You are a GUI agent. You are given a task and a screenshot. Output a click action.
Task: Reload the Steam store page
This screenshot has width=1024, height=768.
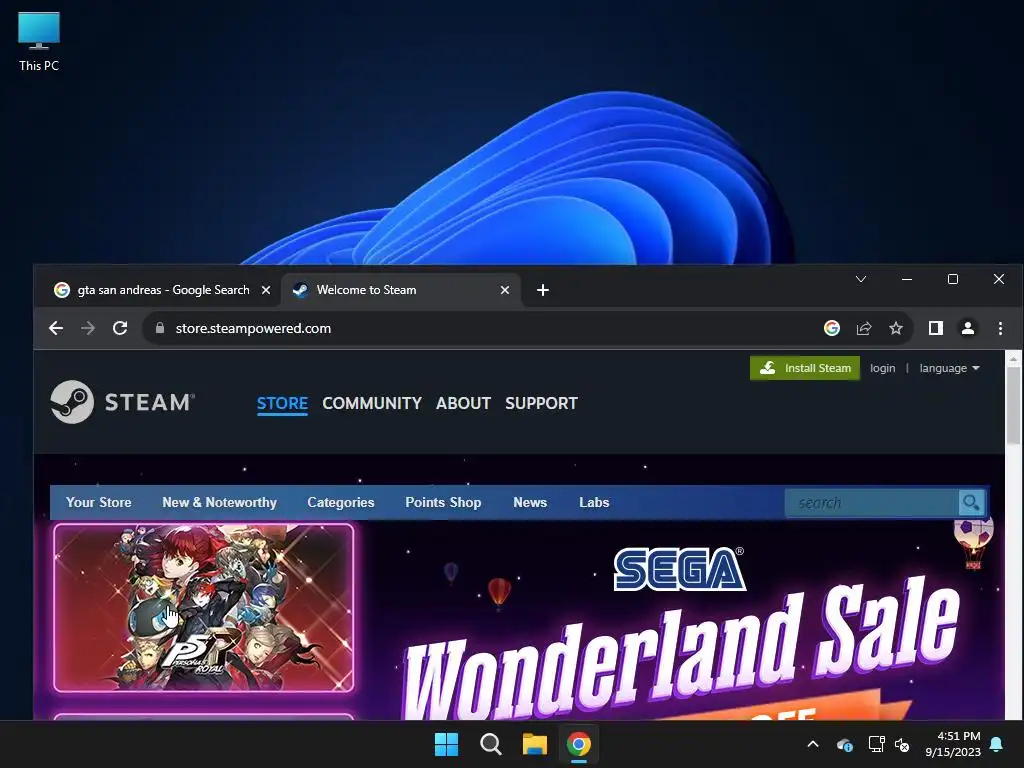pyautogui.click(x=120, y=328)
